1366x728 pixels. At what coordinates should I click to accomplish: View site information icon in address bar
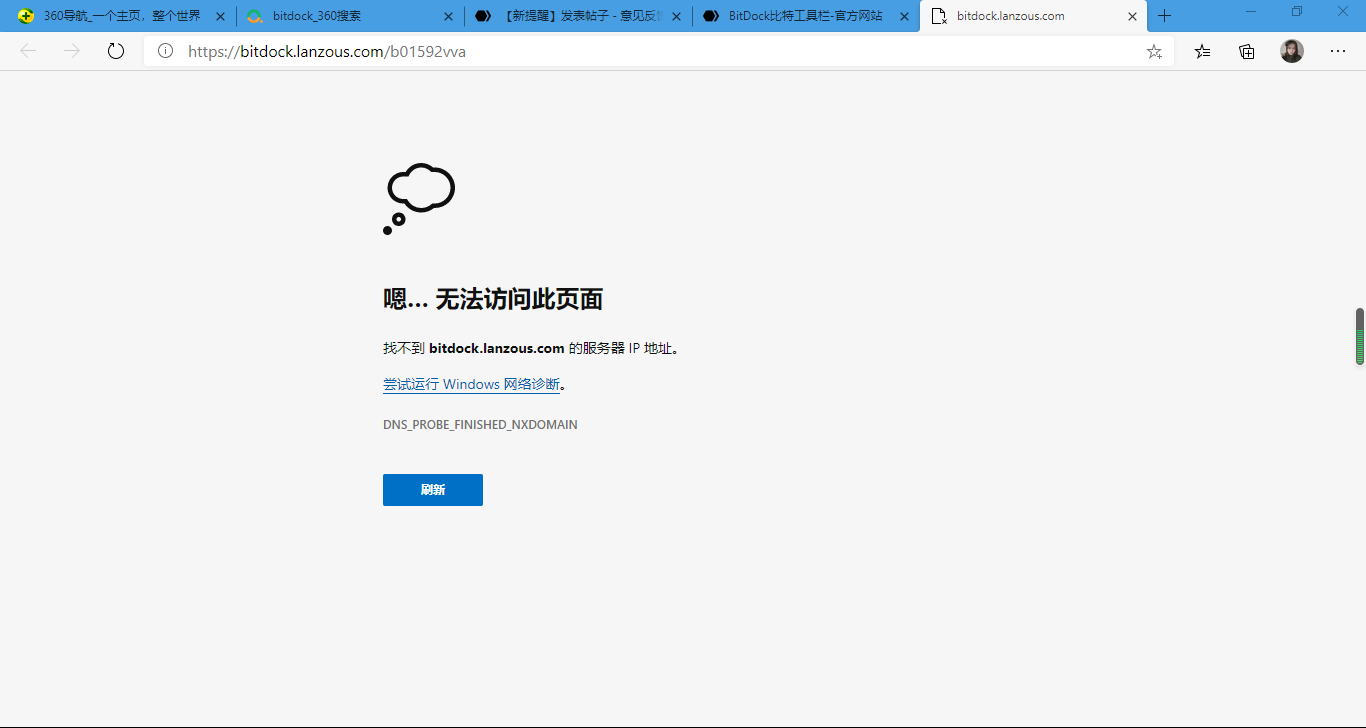pos(166,51)
